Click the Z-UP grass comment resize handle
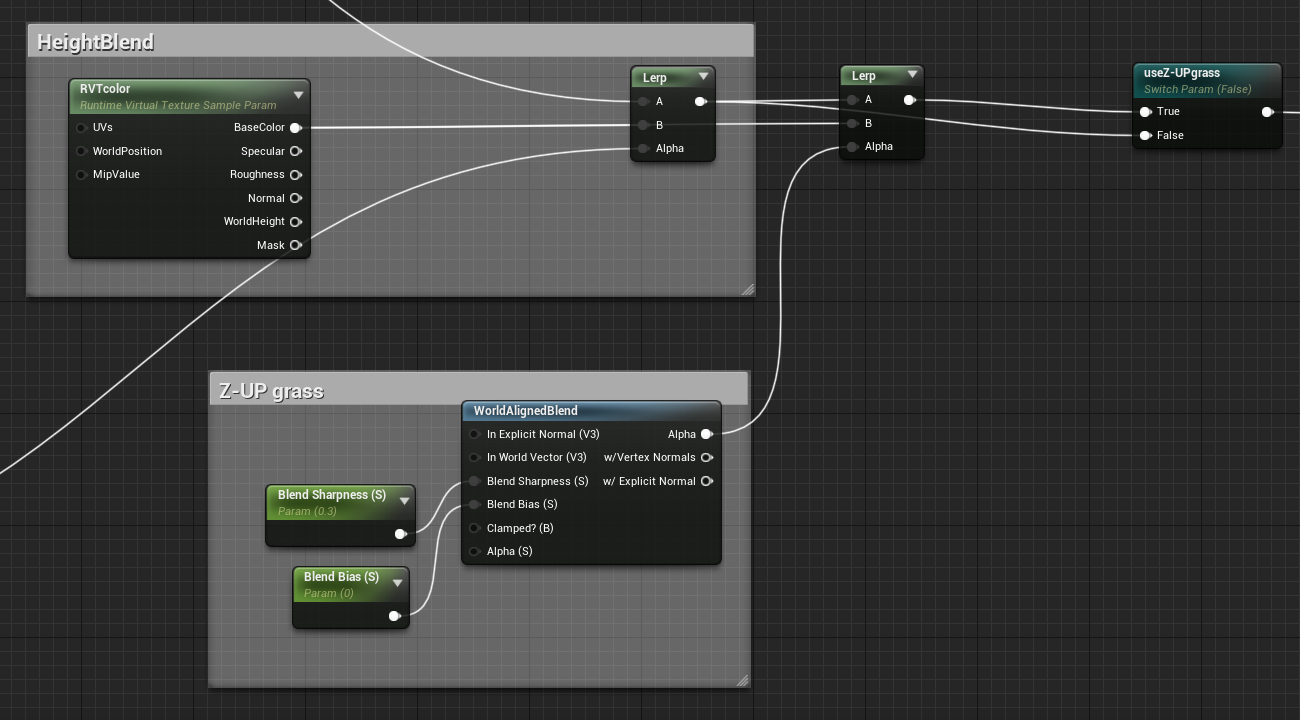This screenshot has height=720, width=1300. (x=742, y=681)
